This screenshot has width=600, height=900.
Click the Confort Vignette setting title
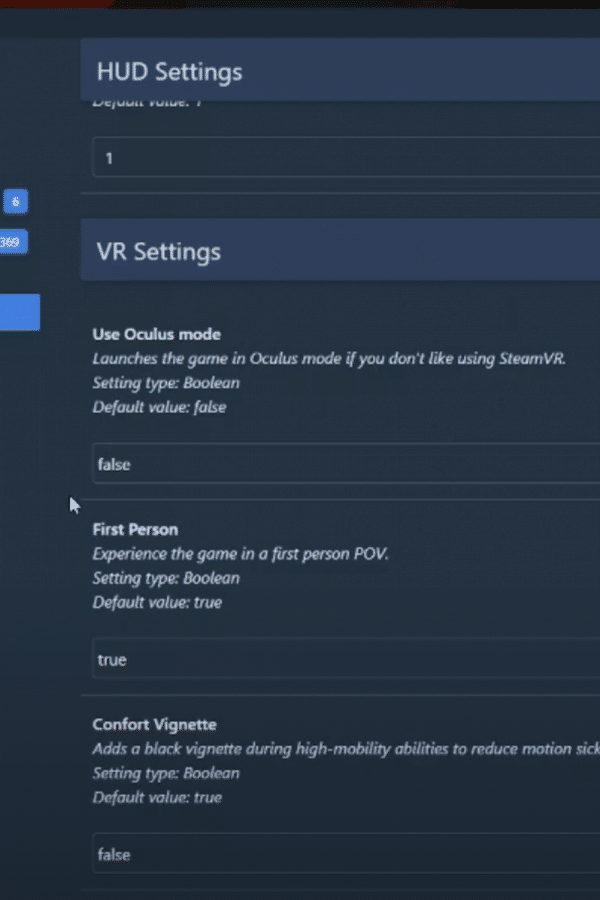(x=154, y=724)
